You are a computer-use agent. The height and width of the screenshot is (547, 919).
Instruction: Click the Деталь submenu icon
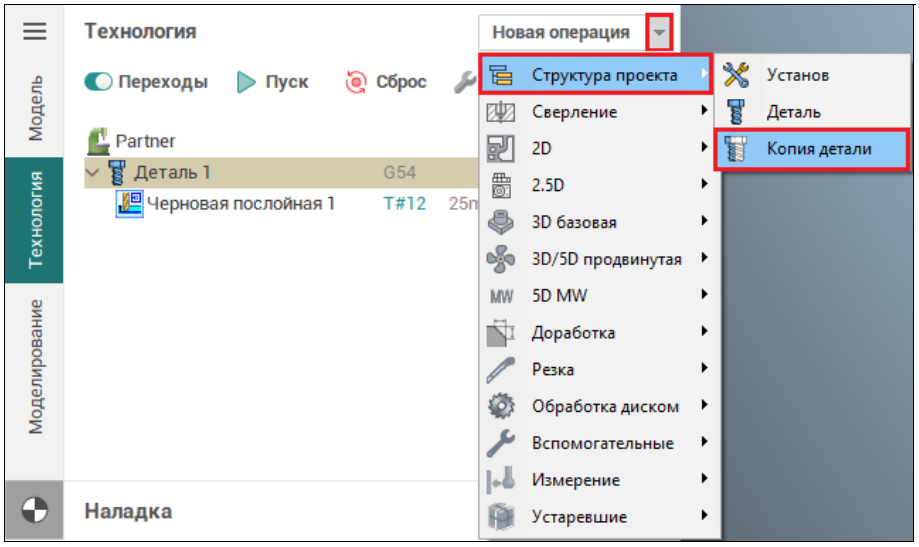(737, 112)
